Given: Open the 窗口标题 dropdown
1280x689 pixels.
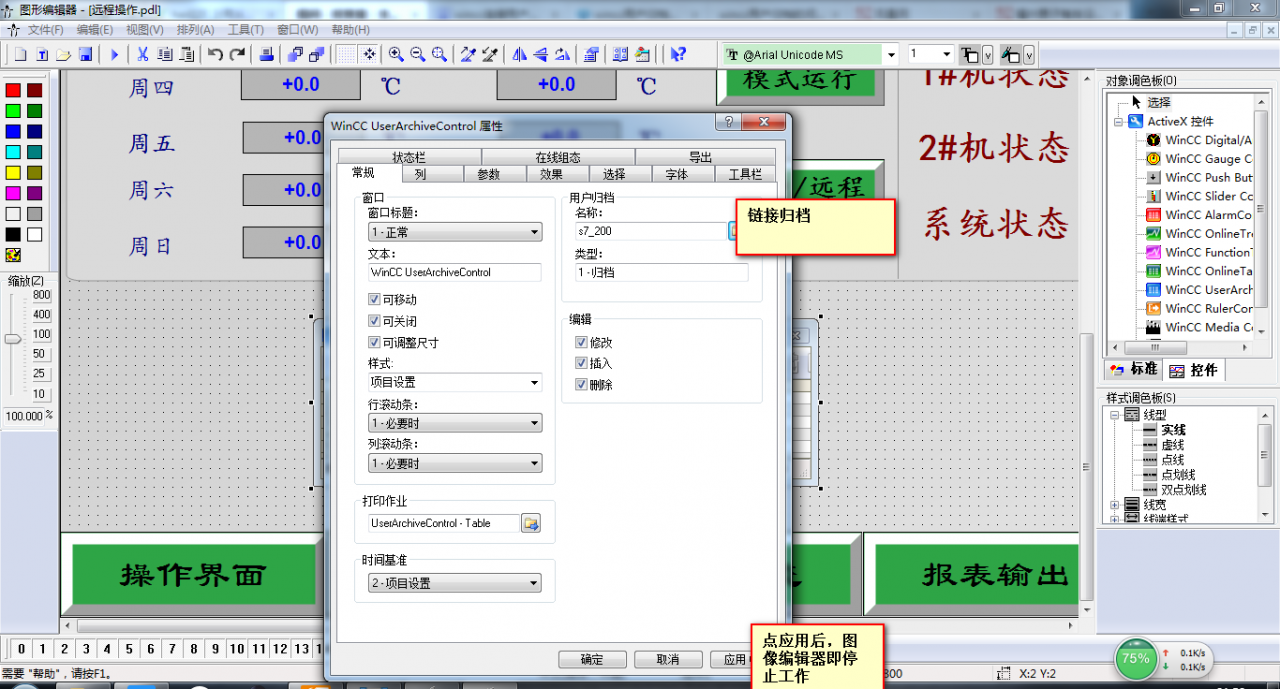Looking at the screenshot, I should click(x=535, y=232).
